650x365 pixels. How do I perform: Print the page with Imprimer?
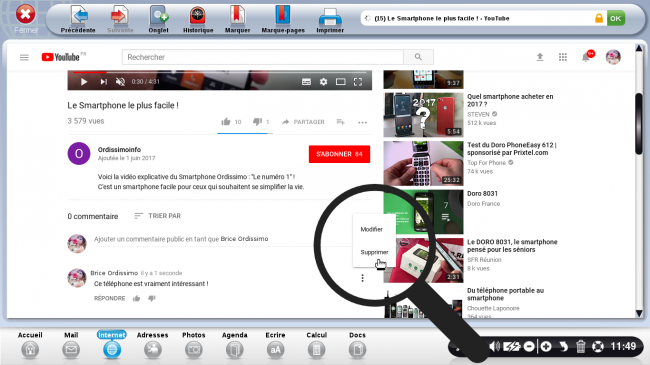click(x=330, y=19)
